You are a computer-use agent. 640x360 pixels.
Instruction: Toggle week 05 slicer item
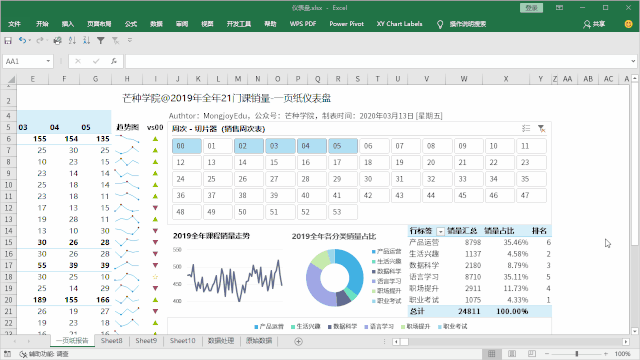[x=343, y=146]
